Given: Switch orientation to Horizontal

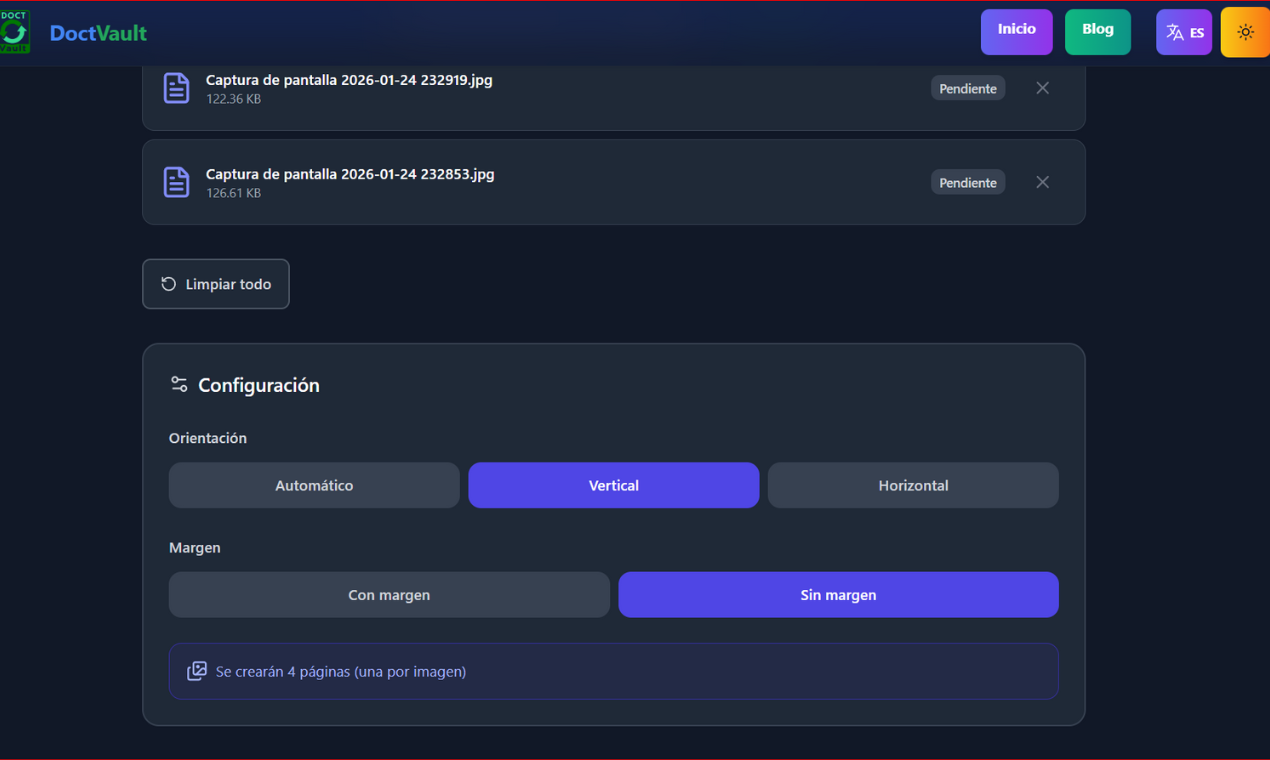Looking at the screenshot, I should (913, 485).
